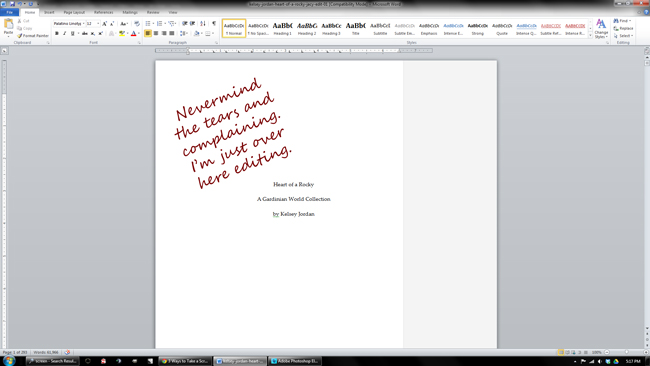Toggle Show/Hide paragraph marks

214,24
